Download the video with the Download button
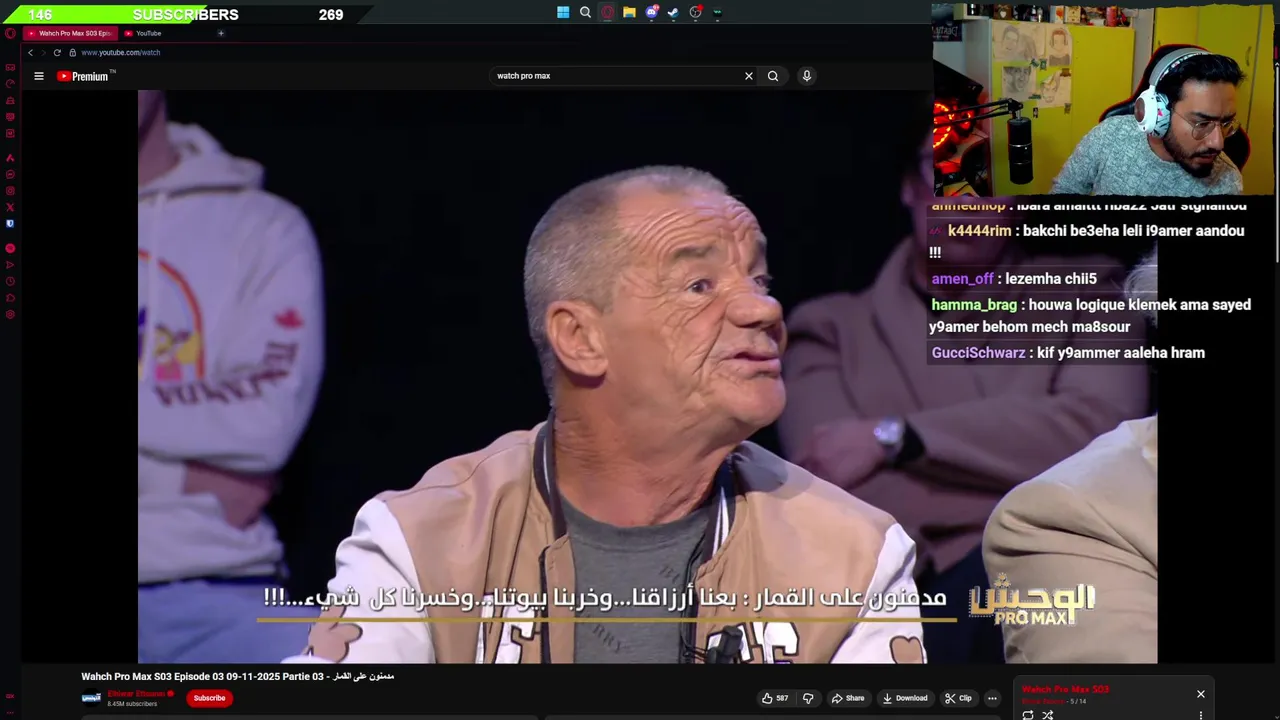 point(905,698)
